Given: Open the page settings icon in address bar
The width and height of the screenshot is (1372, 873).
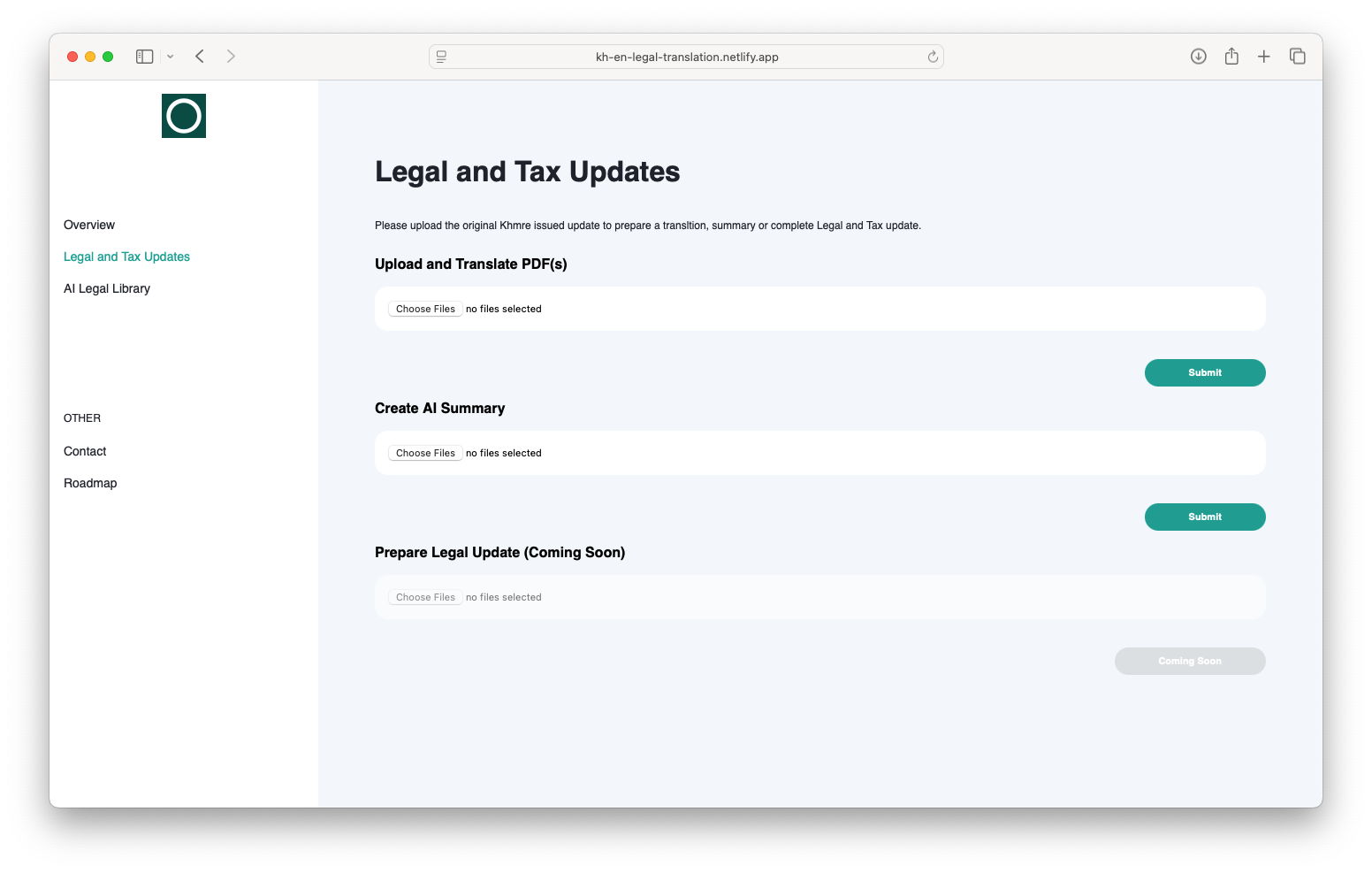Looking at the screenshot, I should pyautogui.click(x=441, y=57).
